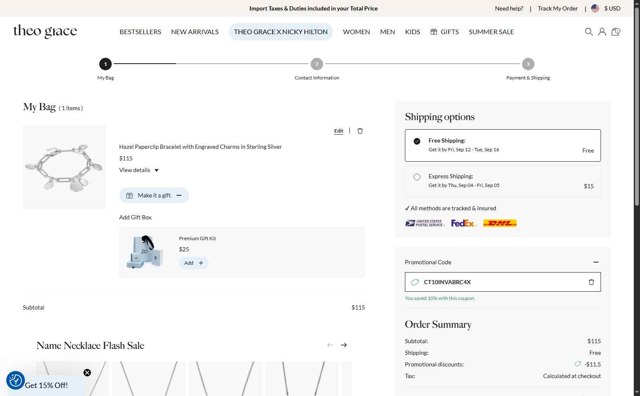
Task: Click the '-$11.5' promotional discount value
Action: point(592,364)
